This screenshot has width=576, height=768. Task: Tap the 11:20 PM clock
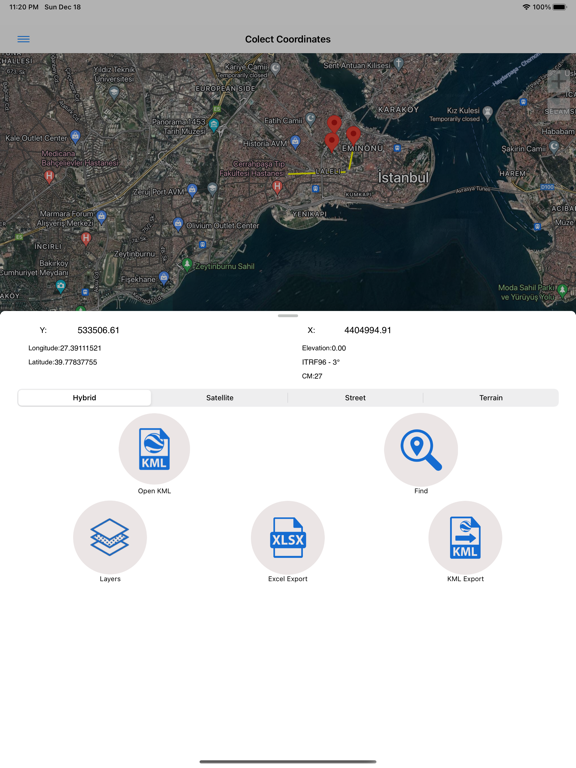click(24, 7)
